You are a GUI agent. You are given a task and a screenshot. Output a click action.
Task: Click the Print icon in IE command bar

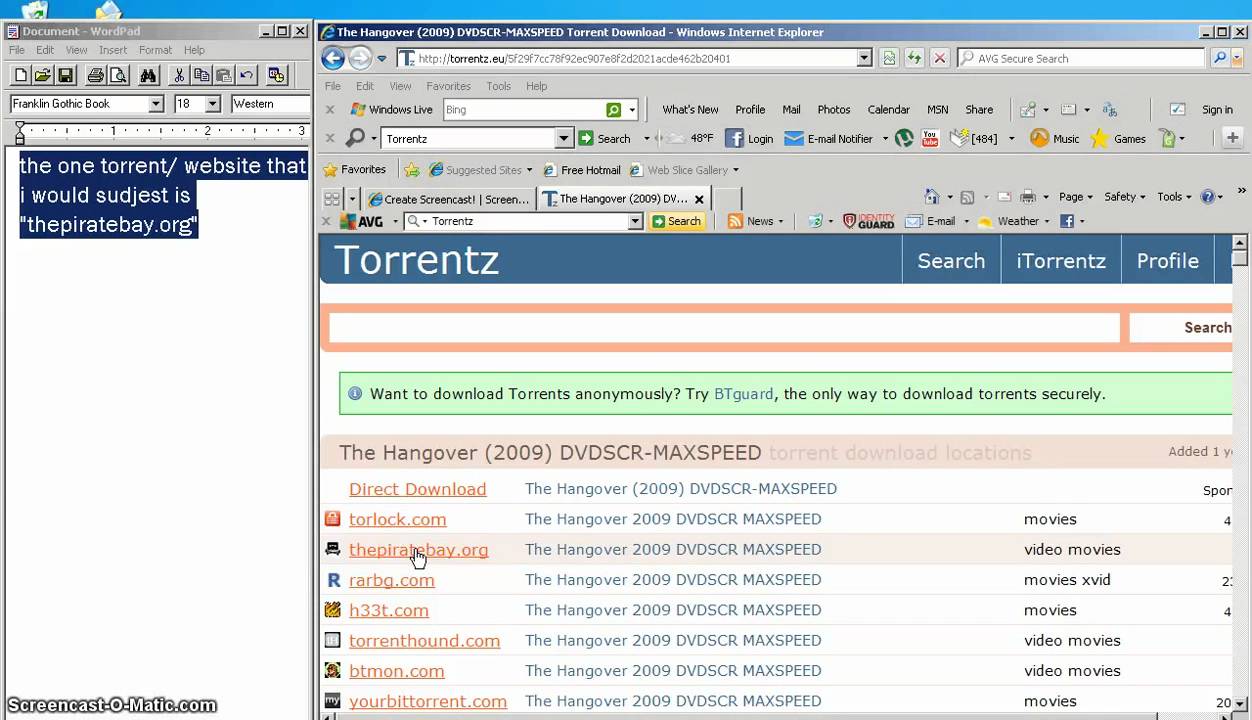[1028, 197]
